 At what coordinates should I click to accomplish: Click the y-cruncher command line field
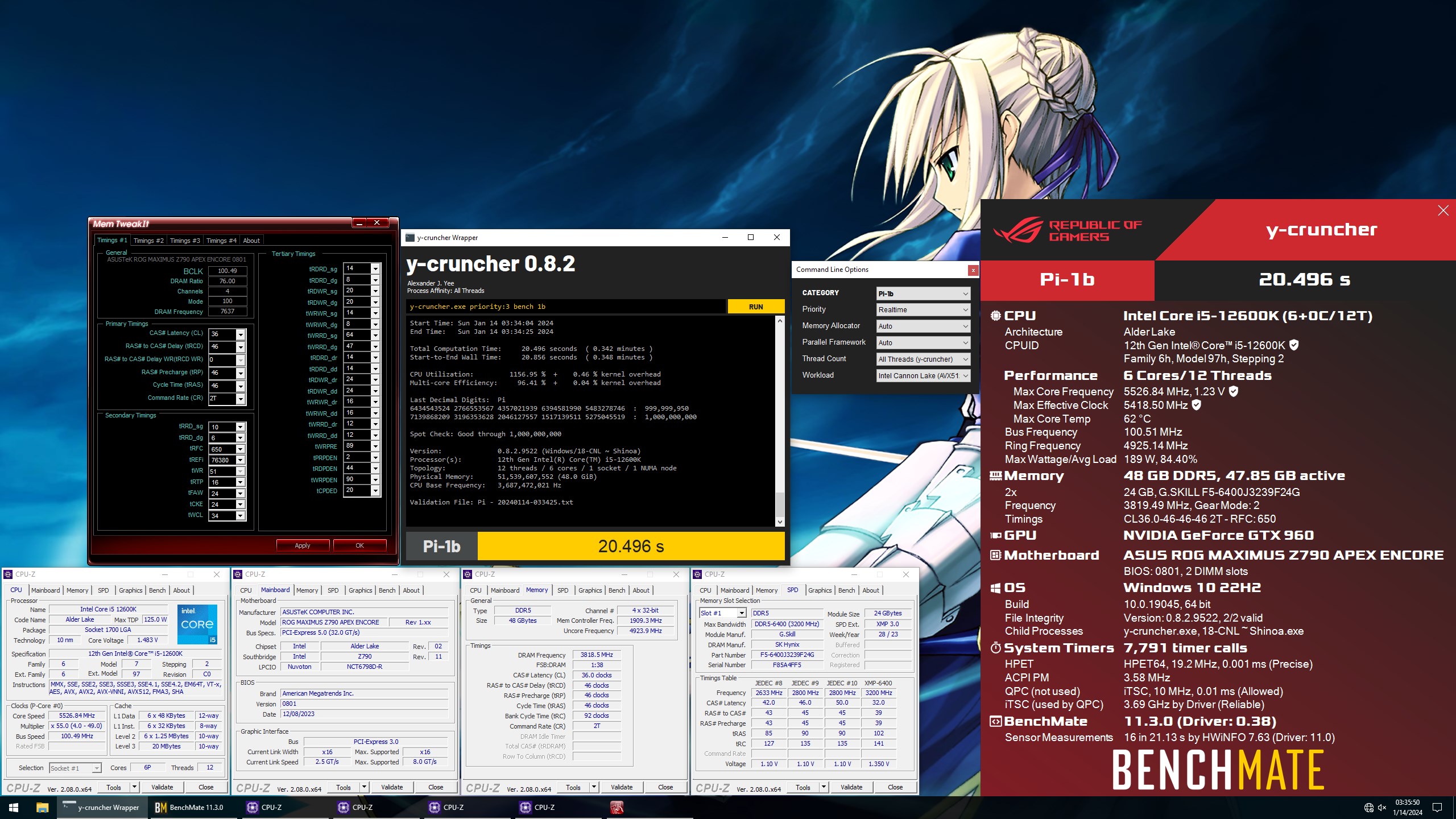(566, 307)
